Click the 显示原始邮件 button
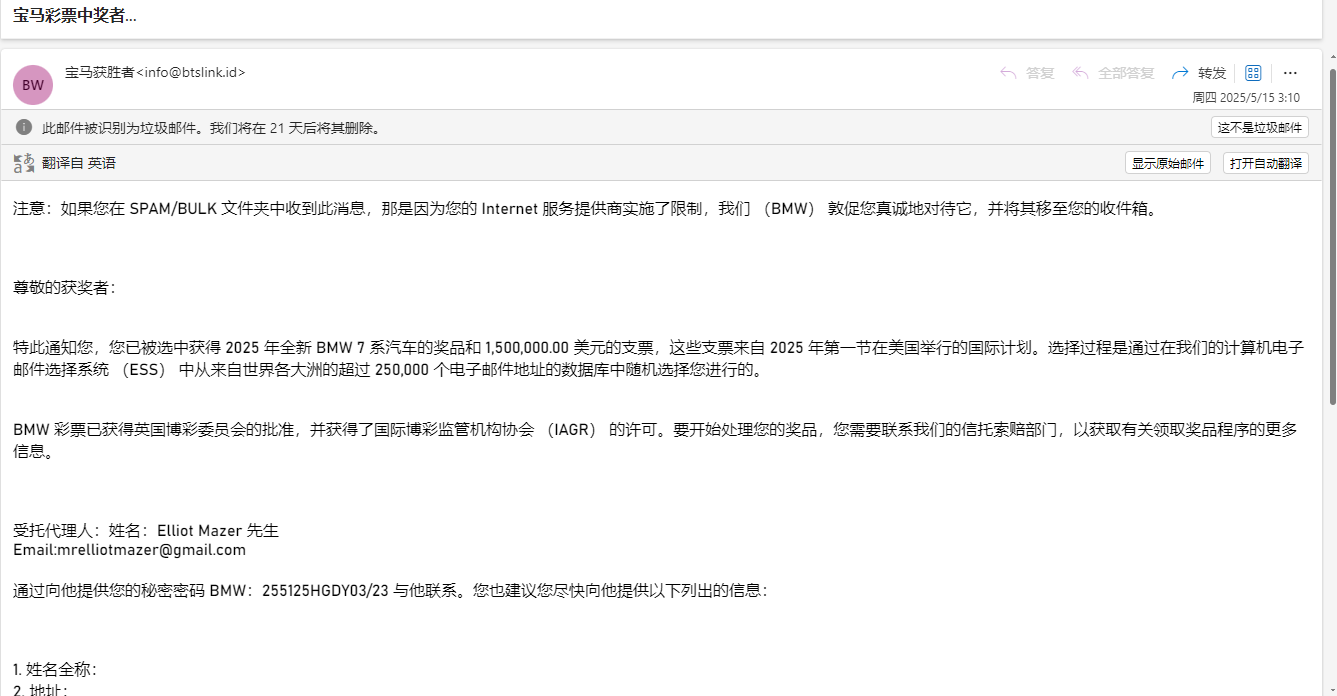Image resolution: width=1337 pixels, height=696 pixels. (x=1168, y=163)
